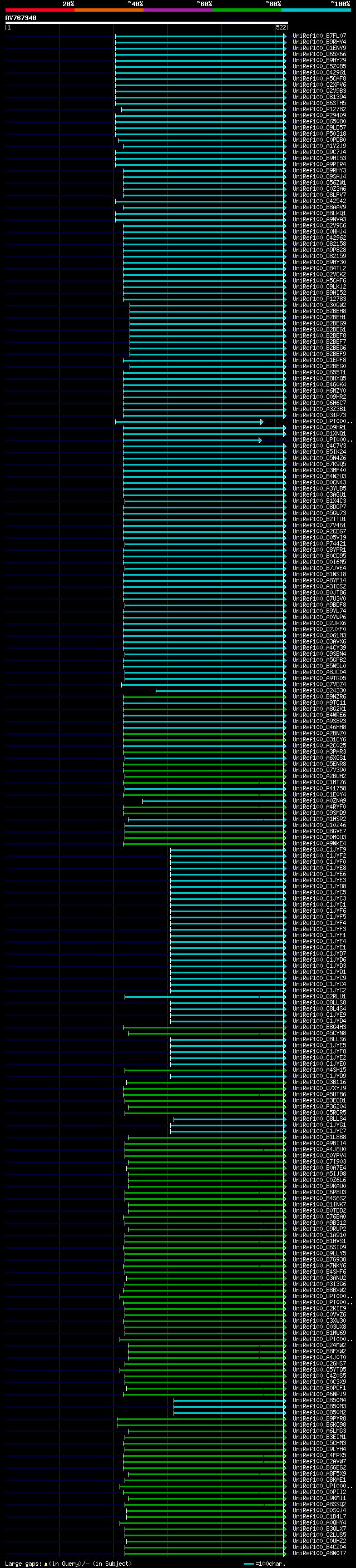356x1568 pixels.
Task: Open hit UniRef100_C5Z0B5
Action: coord(319,66)
